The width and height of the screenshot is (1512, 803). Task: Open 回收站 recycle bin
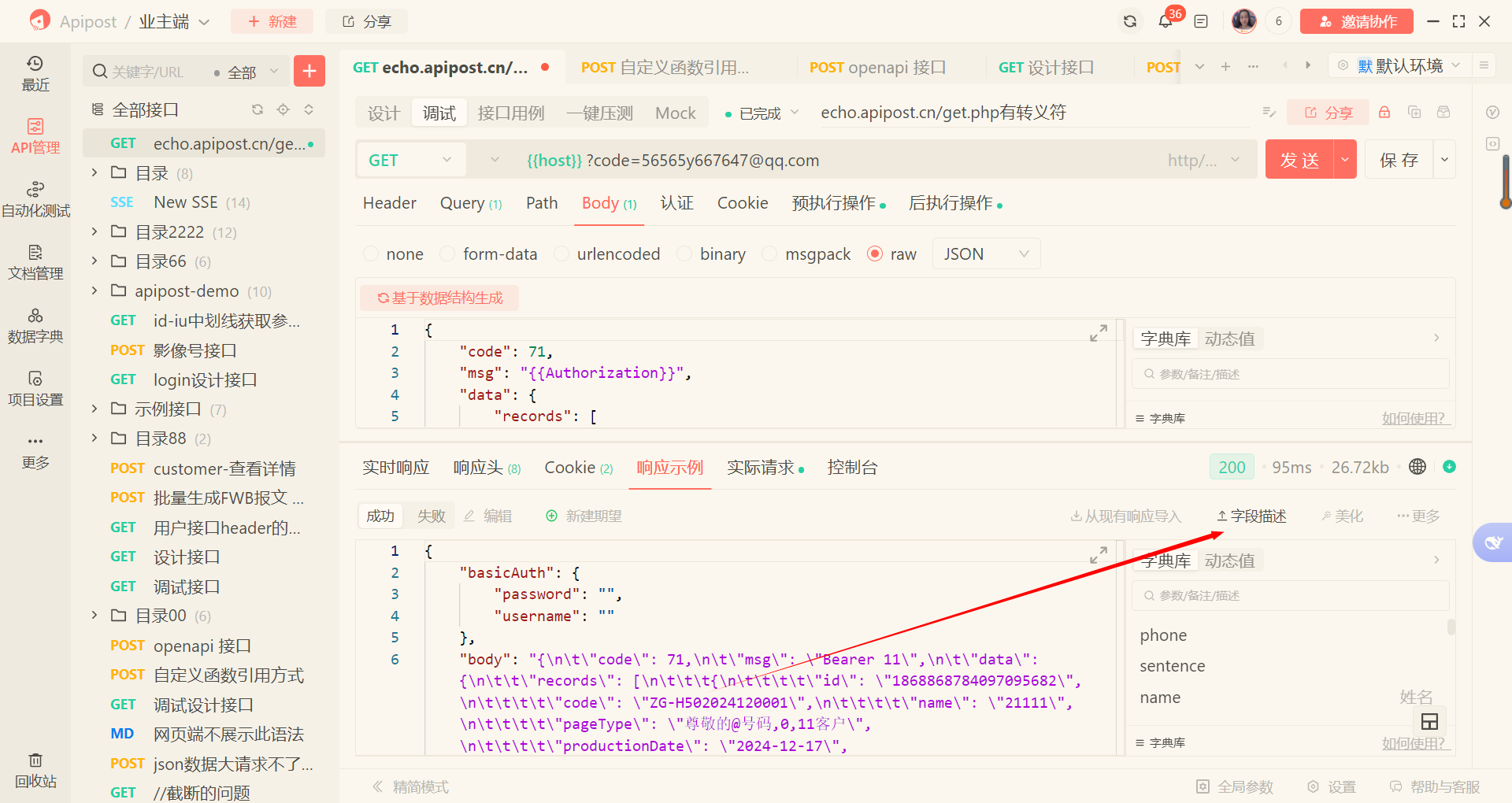[35, 770]
